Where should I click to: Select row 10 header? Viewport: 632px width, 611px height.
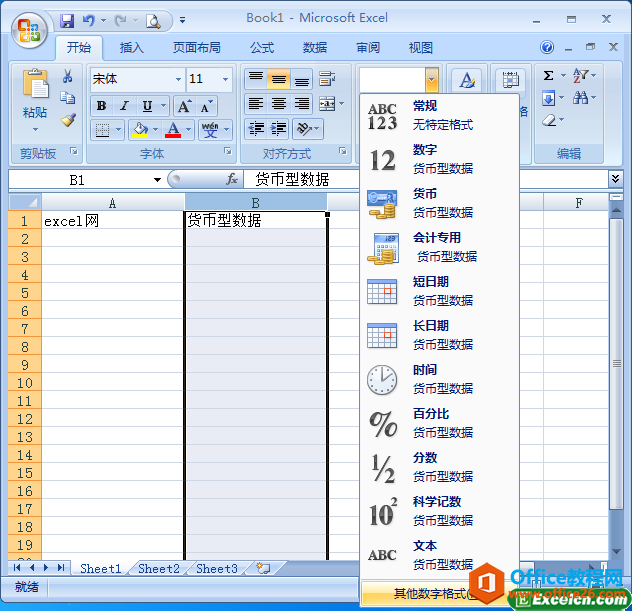(25, 383)
